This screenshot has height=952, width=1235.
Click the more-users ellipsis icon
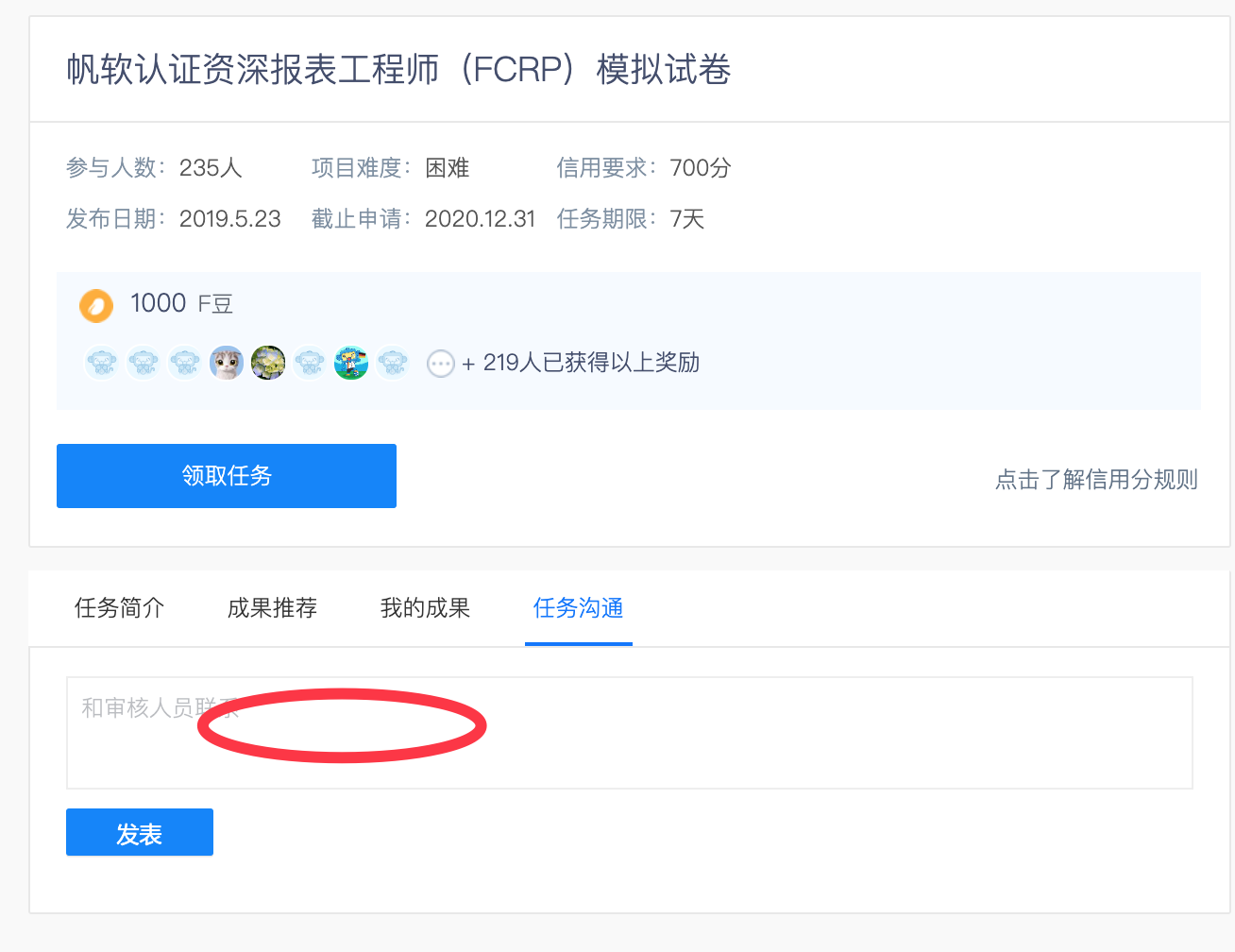(441, 364)
